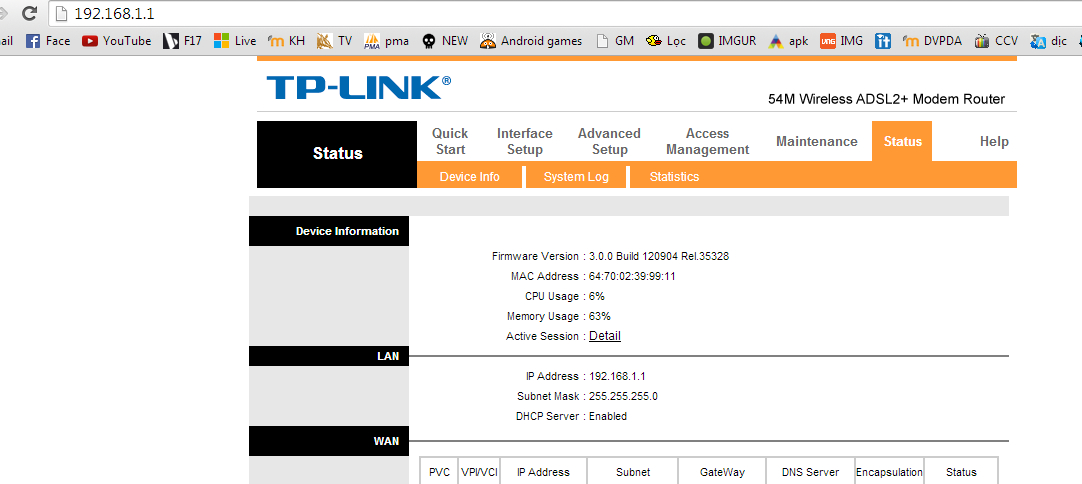
Task: Click the black Status page title panel
Action: [337, 154]
